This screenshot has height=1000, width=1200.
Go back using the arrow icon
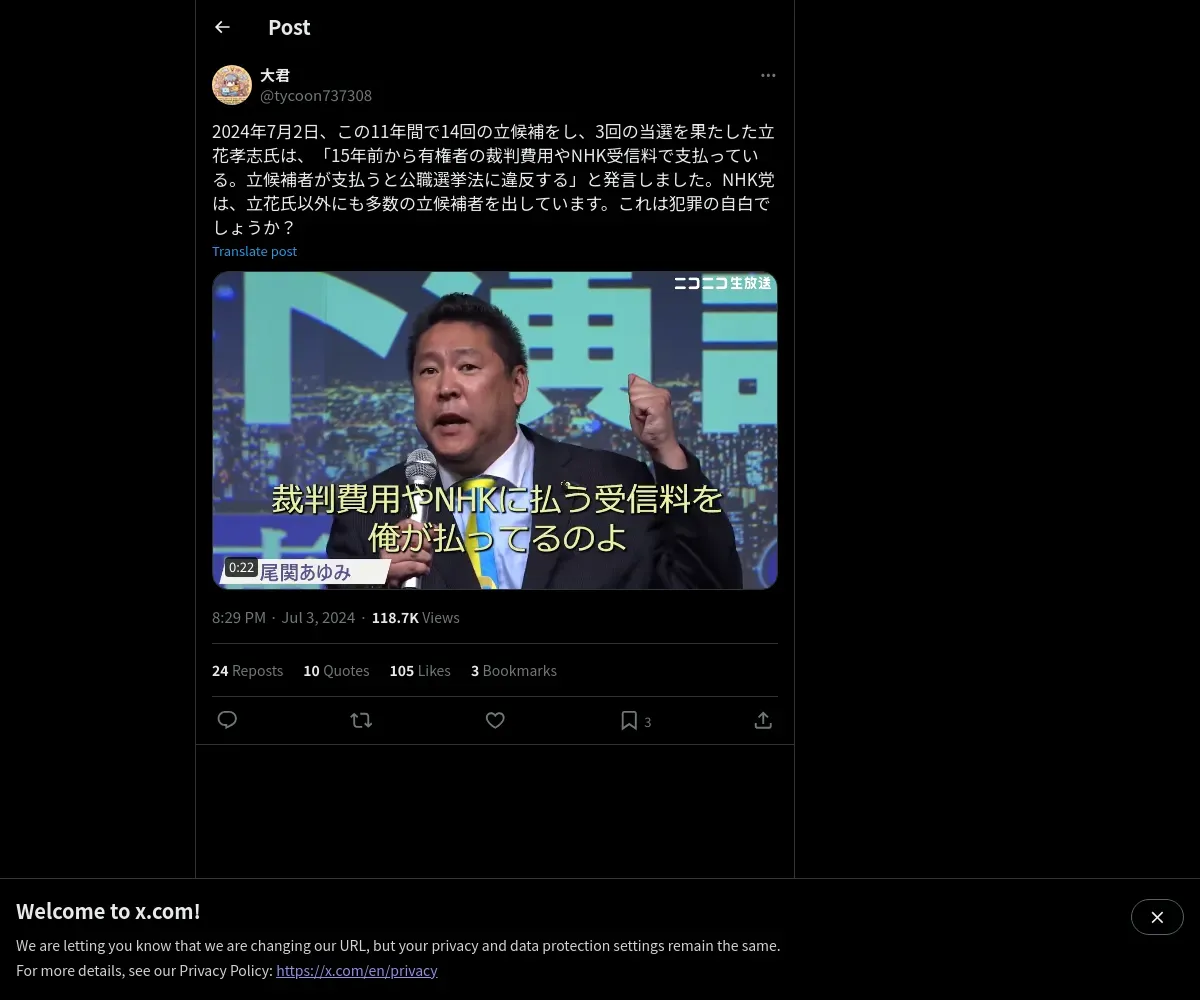point(222,27)
